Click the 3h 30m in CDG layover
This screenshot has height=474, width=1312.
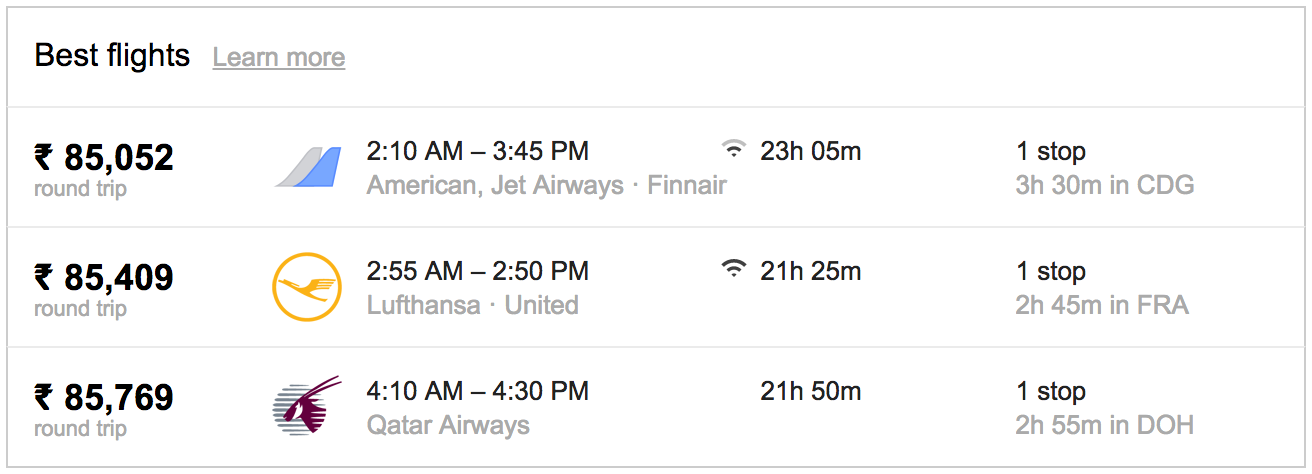1105,185
